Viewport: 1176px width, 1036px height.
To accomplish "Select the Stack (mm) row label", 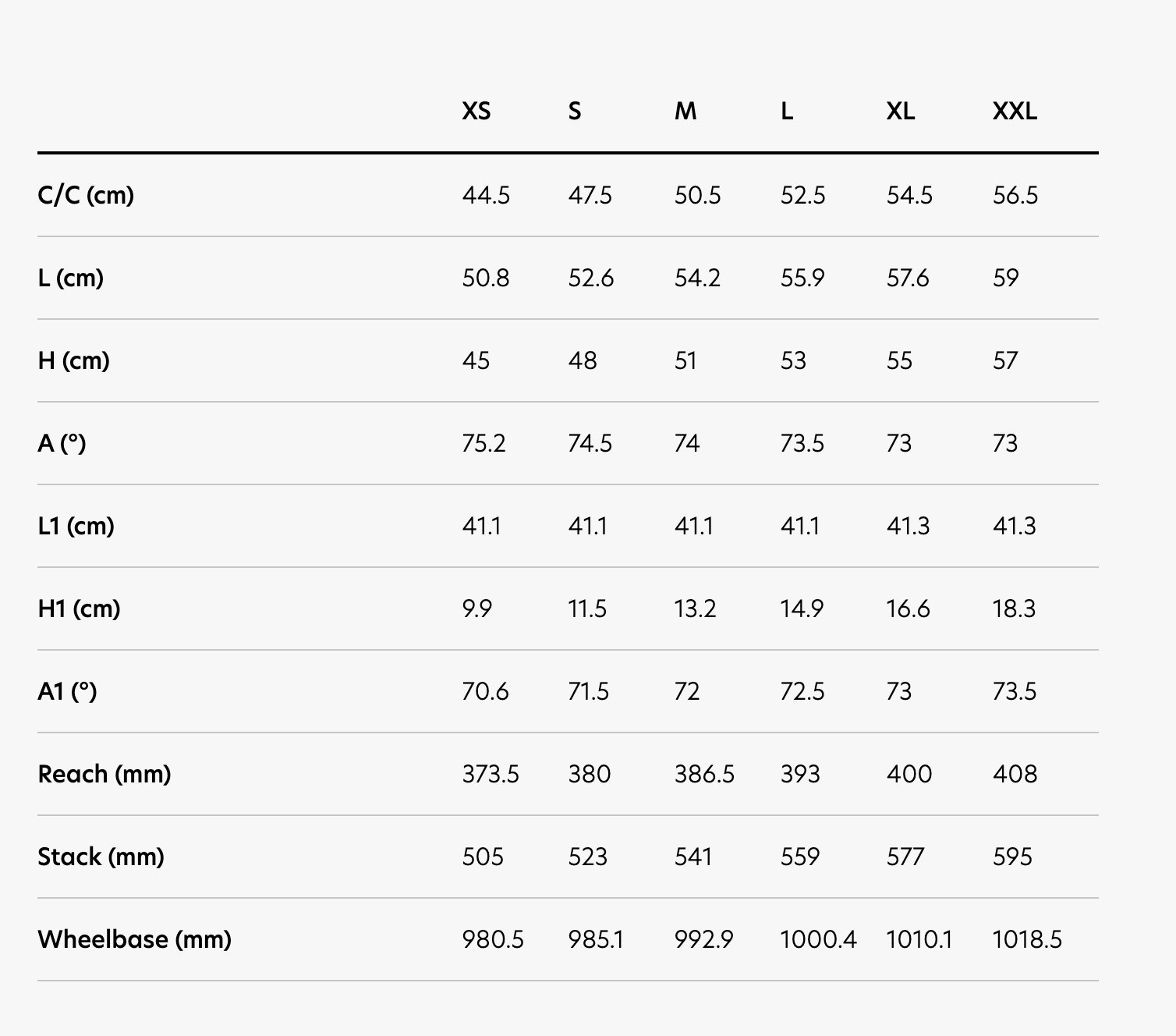I will (101, 857).
